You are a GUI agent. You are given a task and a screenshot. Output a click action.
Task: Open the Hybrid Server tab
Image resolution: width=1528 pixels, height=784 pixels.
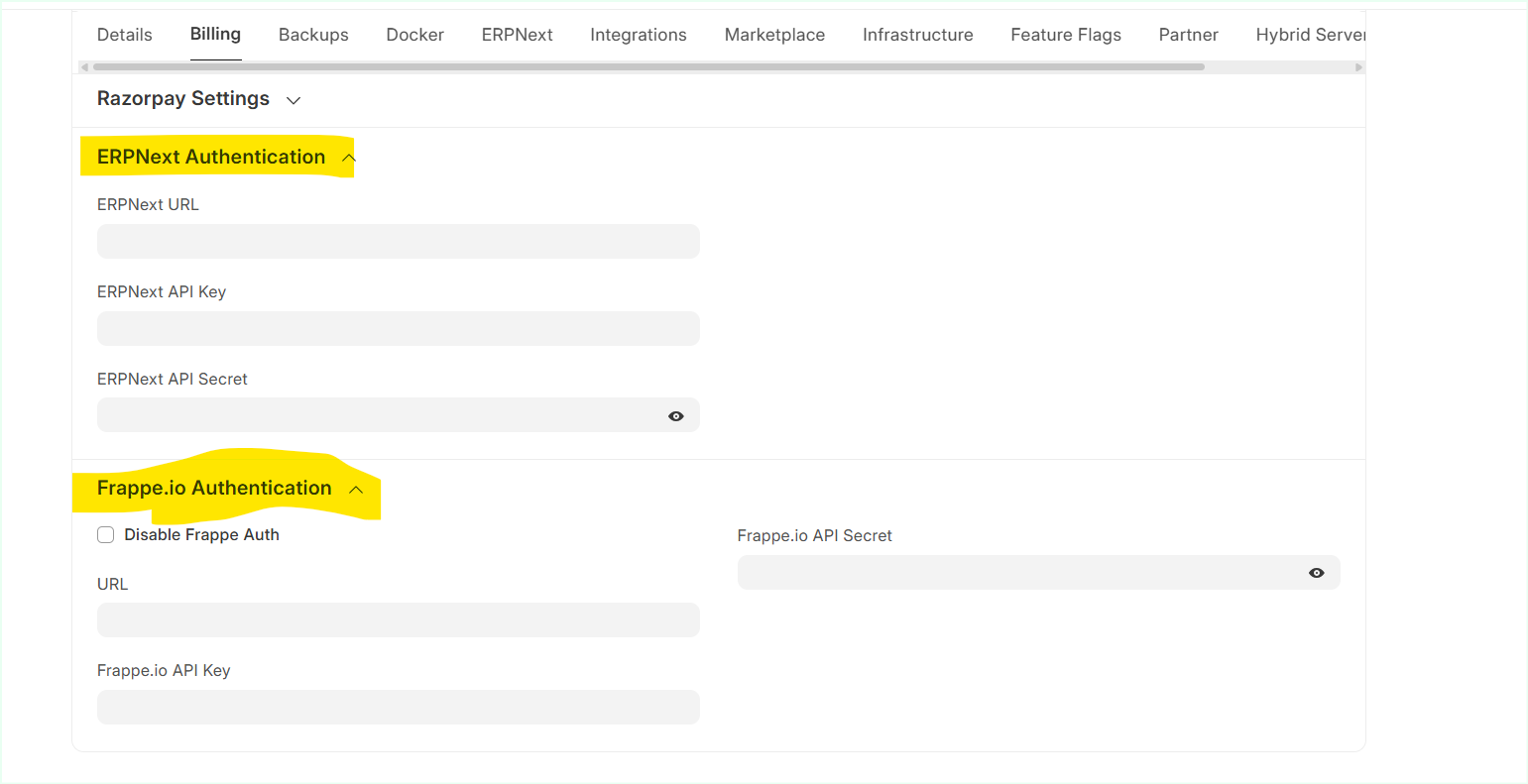tap(1311, 35)
